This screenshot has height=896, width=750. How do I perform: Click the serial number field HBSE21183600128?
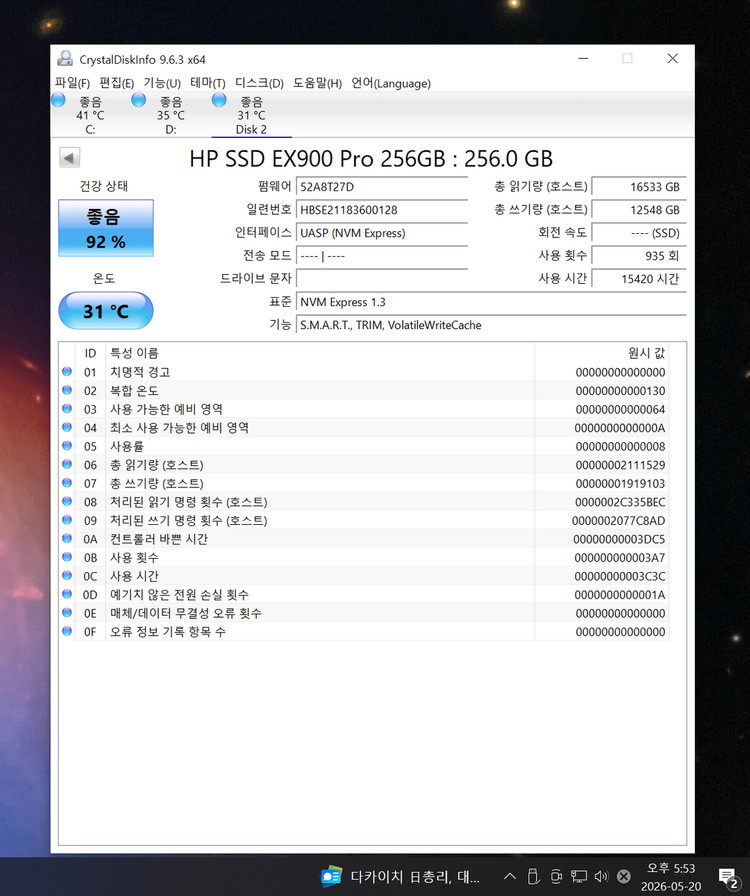click(x=382, y=210)
